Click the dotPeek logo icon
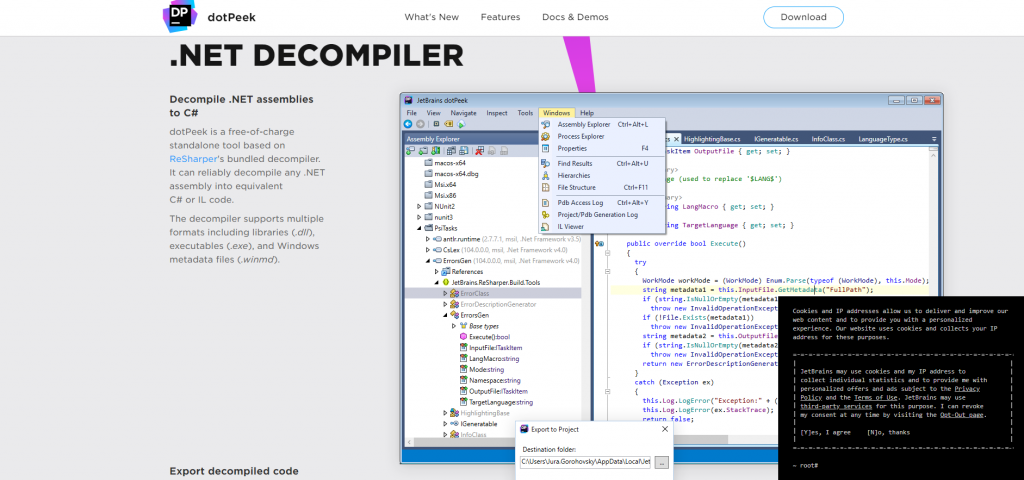 [180, 17]
